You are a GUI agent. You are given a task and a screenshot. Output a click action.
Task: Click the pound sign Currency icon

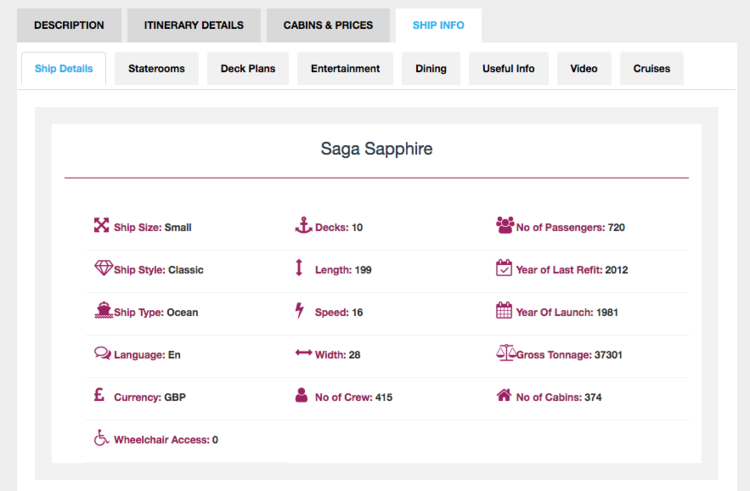click(x=99, y=395)
